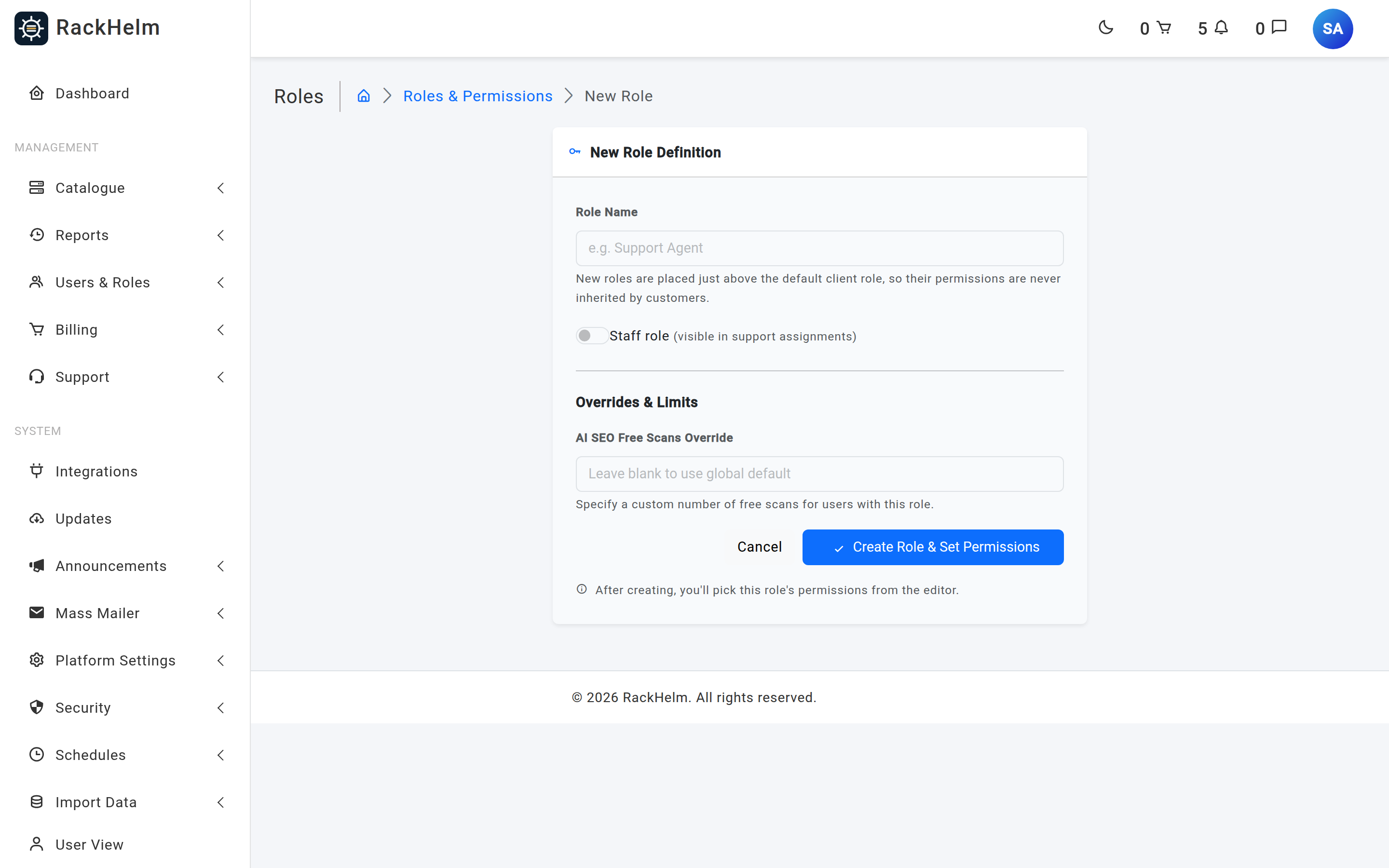Focus the AI SEO Free Scans Override field
This screenshot has height=868, width=1389.
click(819, 474)
